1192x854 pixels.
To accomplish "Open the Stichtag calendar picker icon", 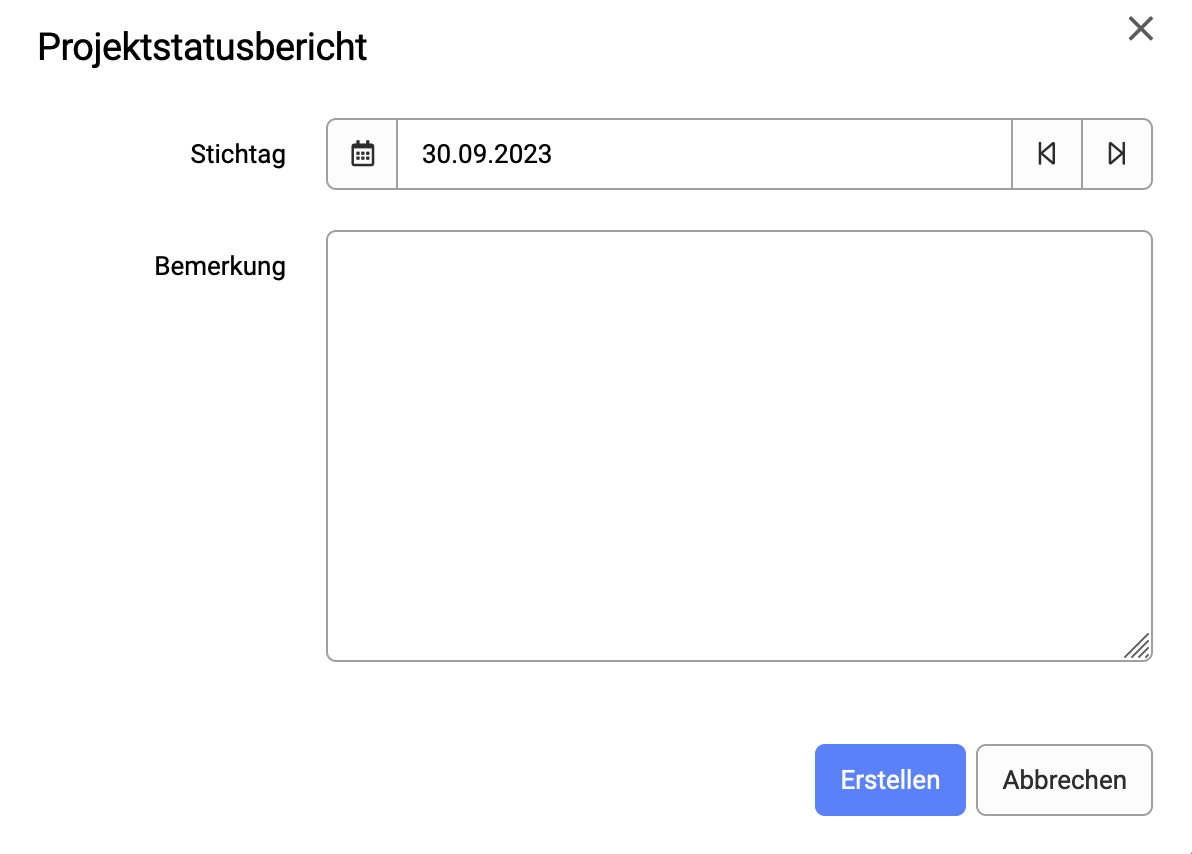I will click(363, 154).
